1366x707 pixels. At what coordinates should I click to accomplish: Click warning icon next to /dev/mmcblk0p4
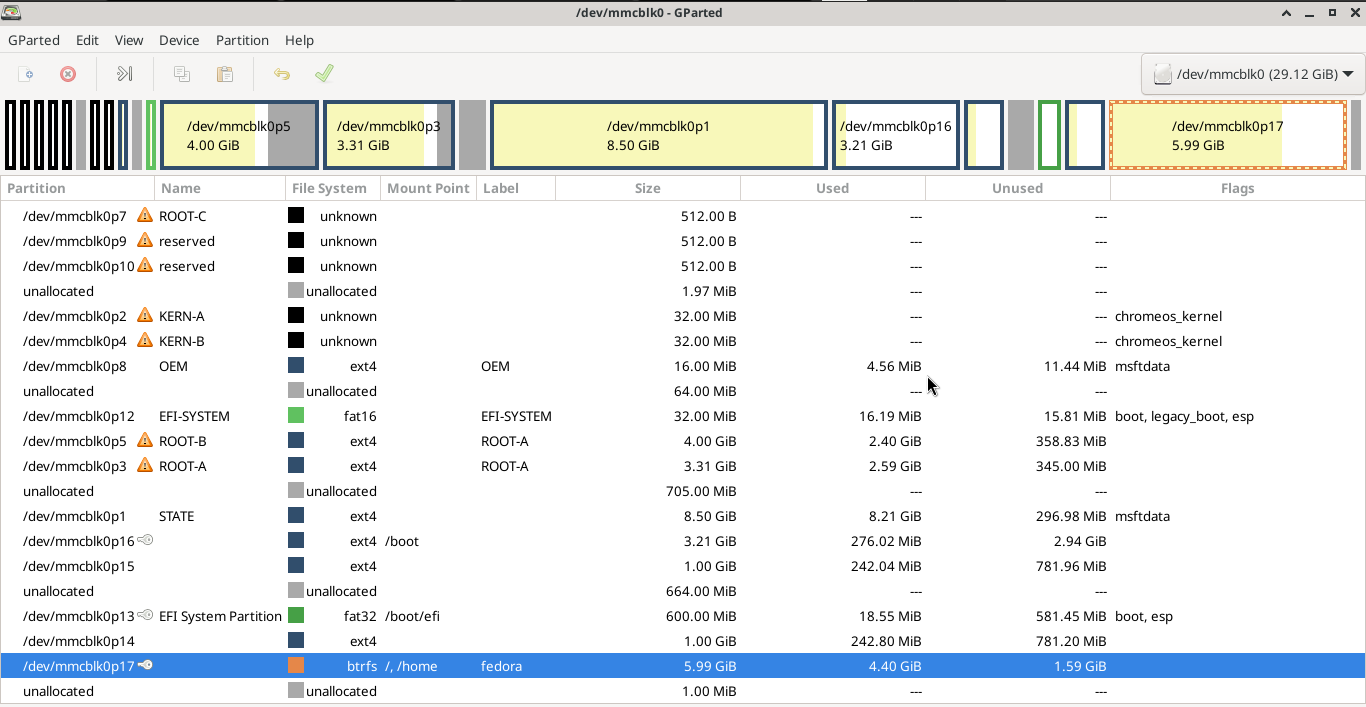point(145,340)
